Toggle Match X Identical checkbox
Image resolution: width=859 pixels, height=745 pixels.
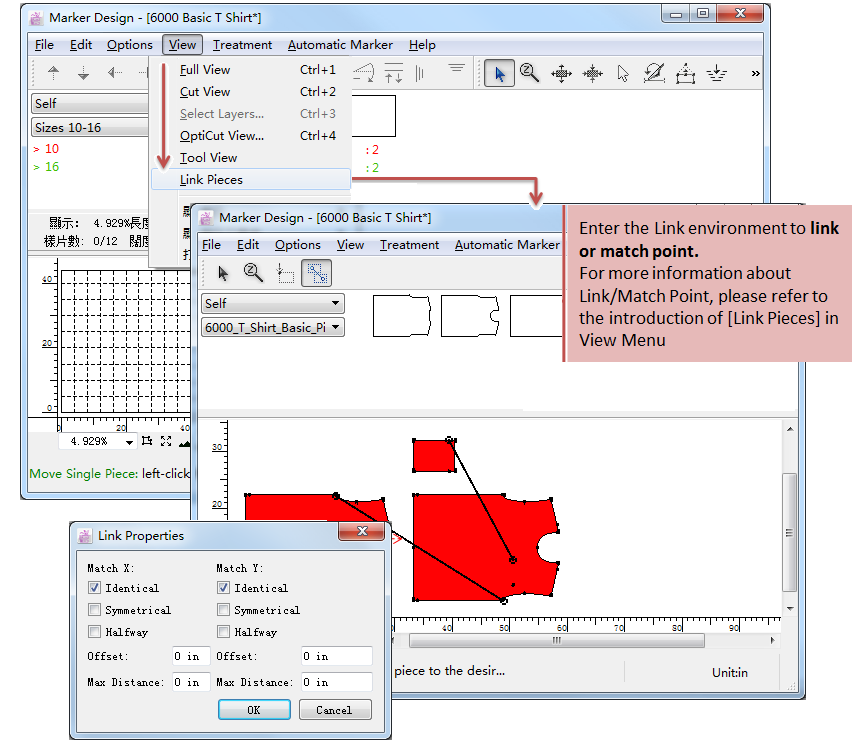tap(94, 588)
